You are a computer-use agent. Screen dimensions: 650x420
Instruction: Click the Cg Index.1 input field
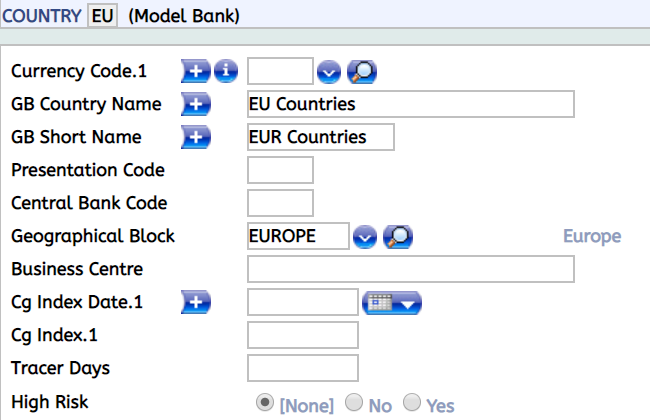coord(302,335)
